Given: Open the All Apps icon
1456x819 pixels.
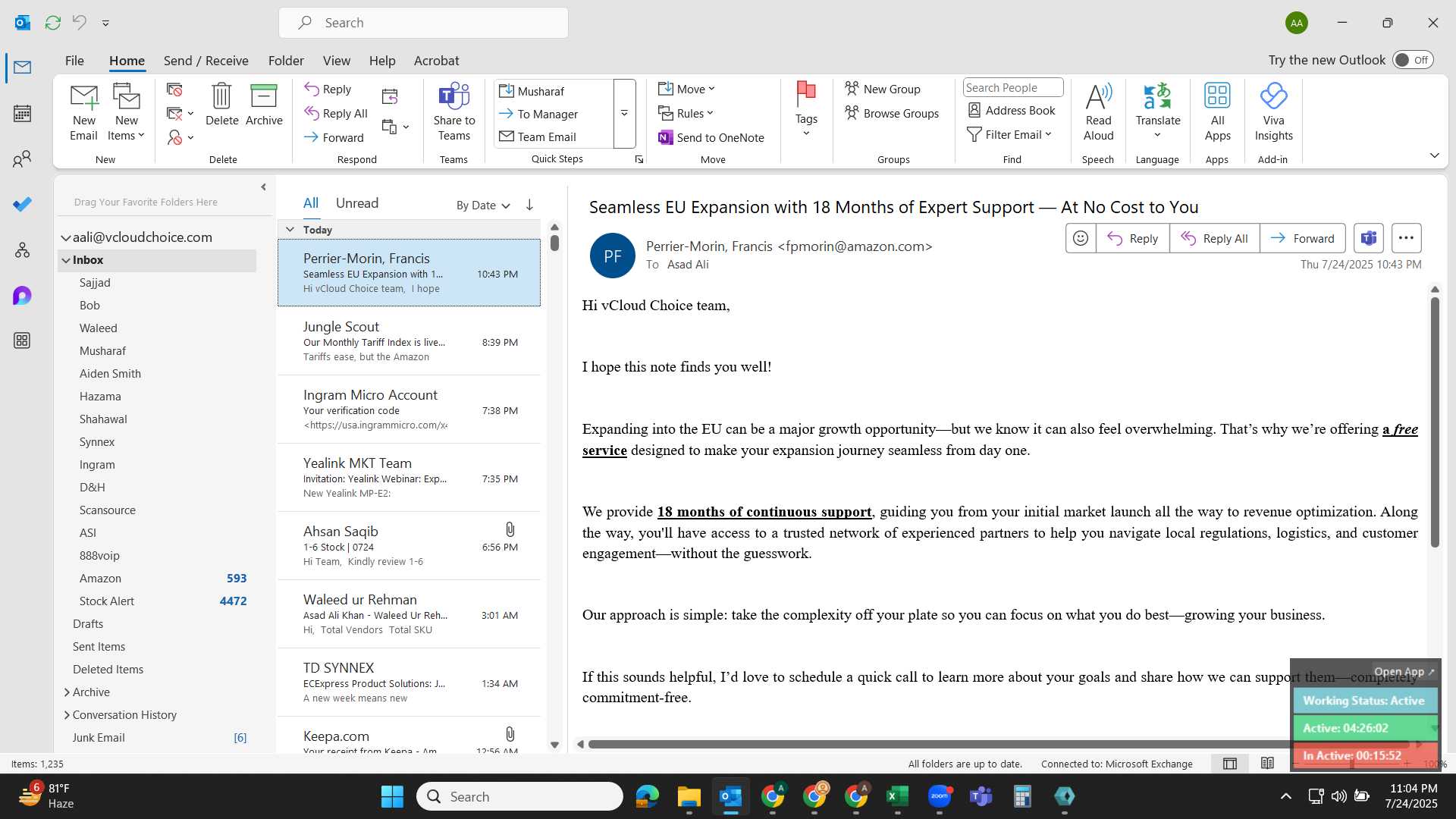Looking at the screenshot, I should pyautogui.click(x=1217, y=112).
